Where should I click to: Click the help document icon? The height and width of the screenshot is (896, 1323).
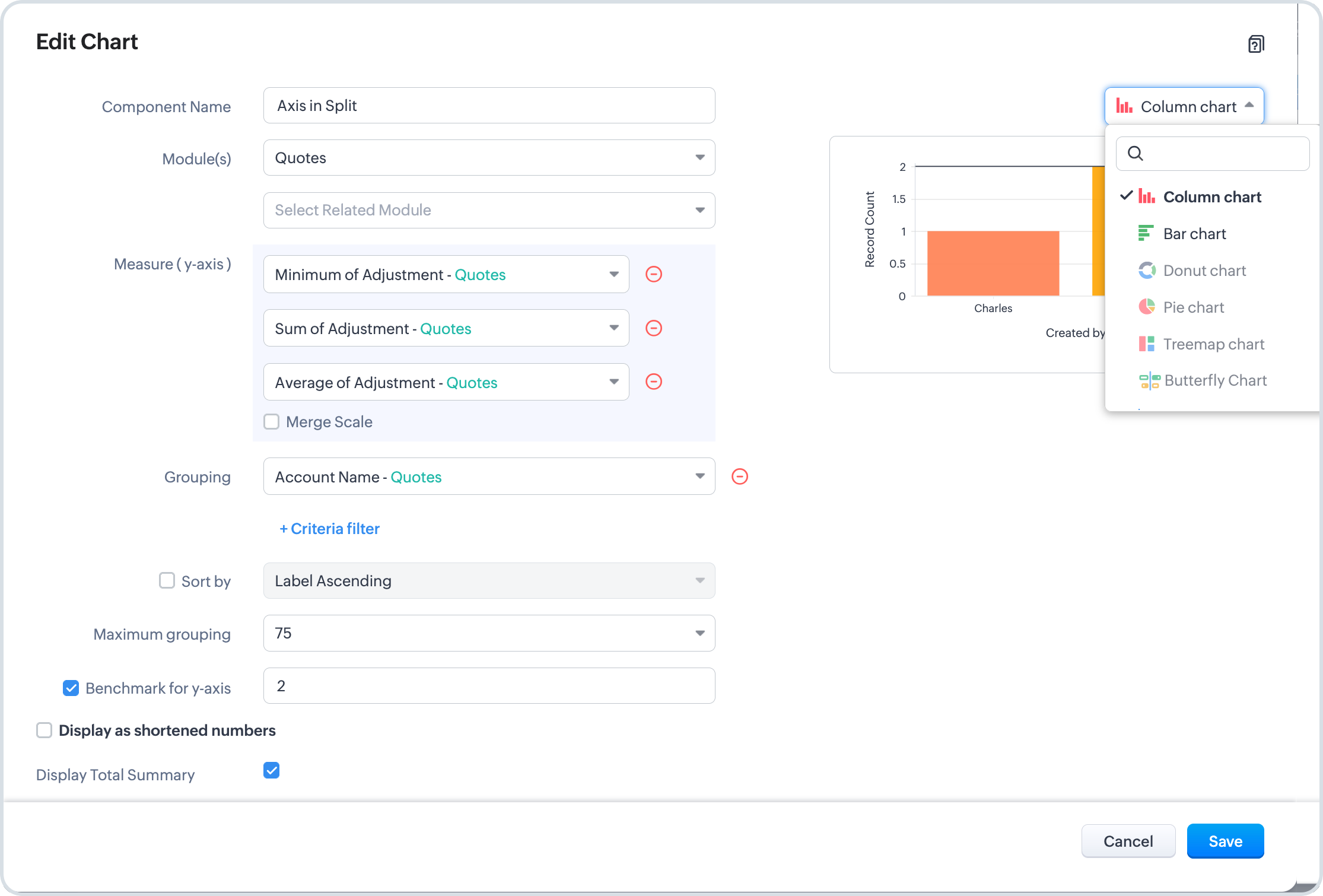[x=1256, y=44]
